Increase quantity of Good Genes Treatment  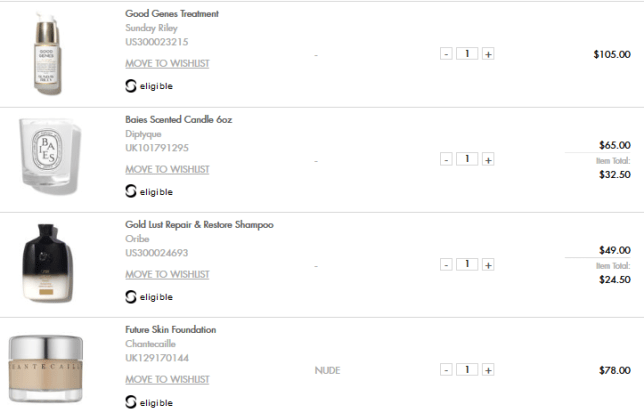(x=489, y=54)
